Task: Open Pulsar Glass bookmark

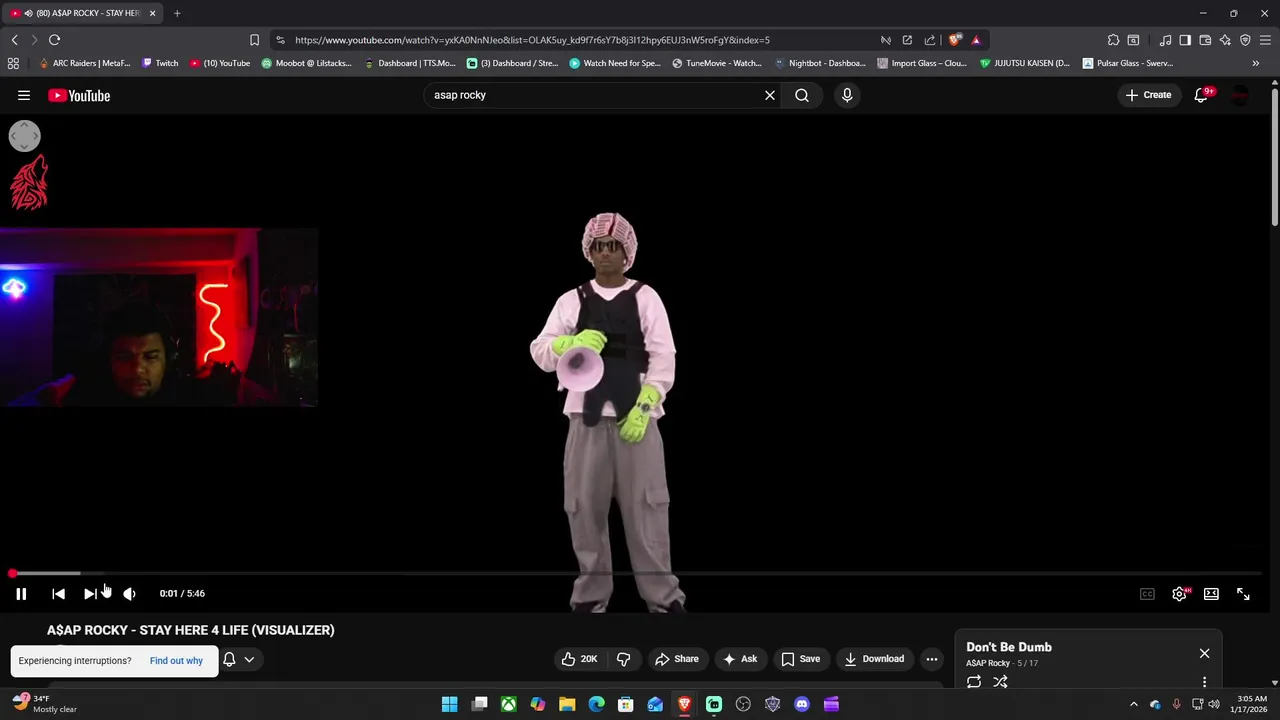Action: pos(1128,63)
